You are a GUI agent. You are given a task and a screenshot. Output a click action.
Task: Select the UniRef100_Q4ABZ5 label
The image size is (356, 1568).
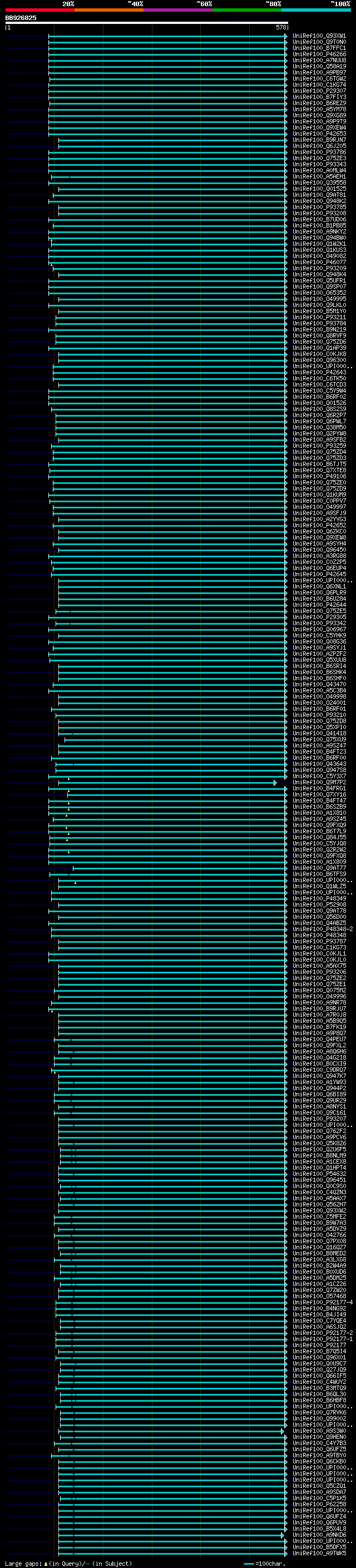pyautogui.click(x=319, y=923)
